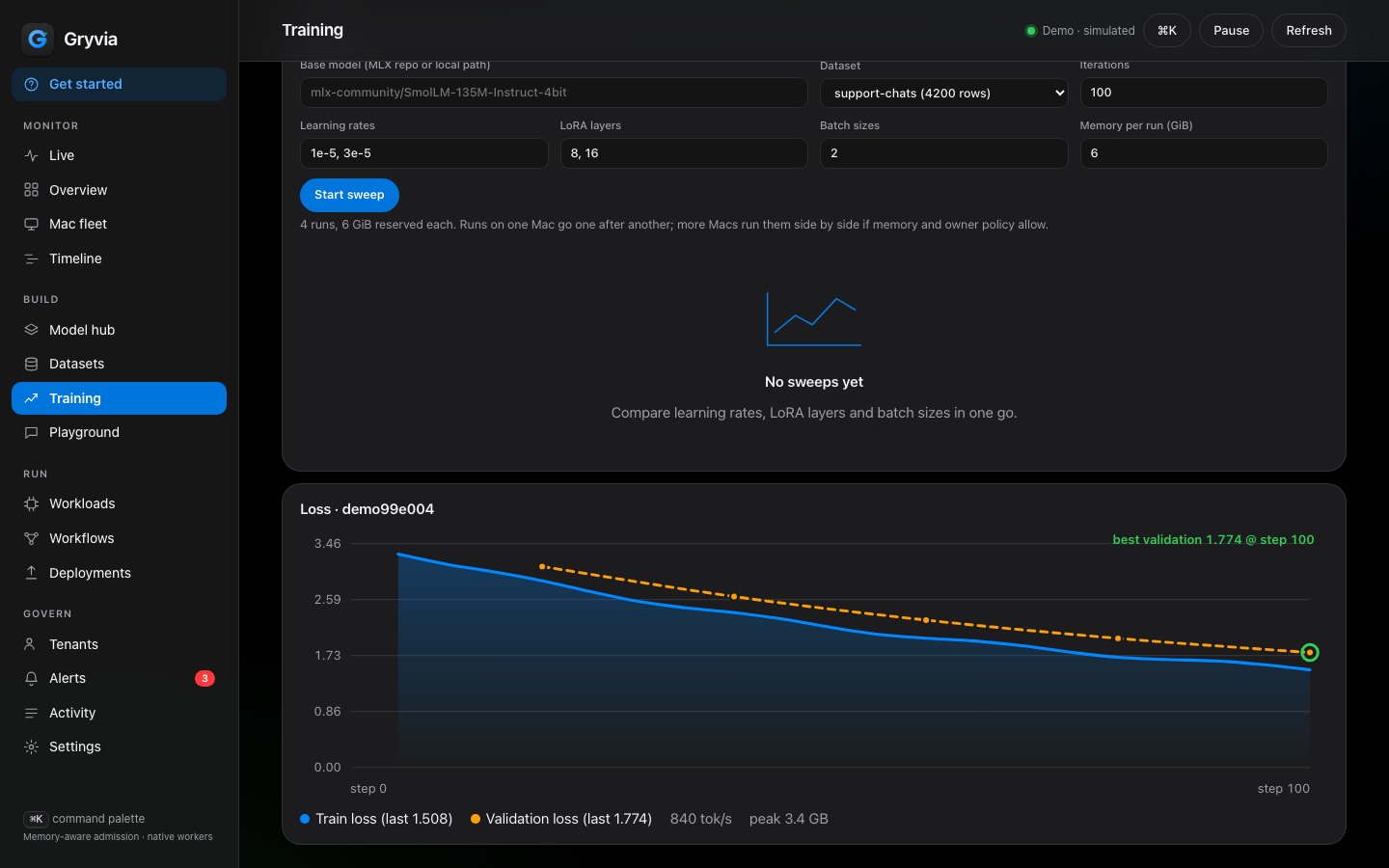Select Datasets label in the sidebar
1389x868 pixels.
click(76, 364)
